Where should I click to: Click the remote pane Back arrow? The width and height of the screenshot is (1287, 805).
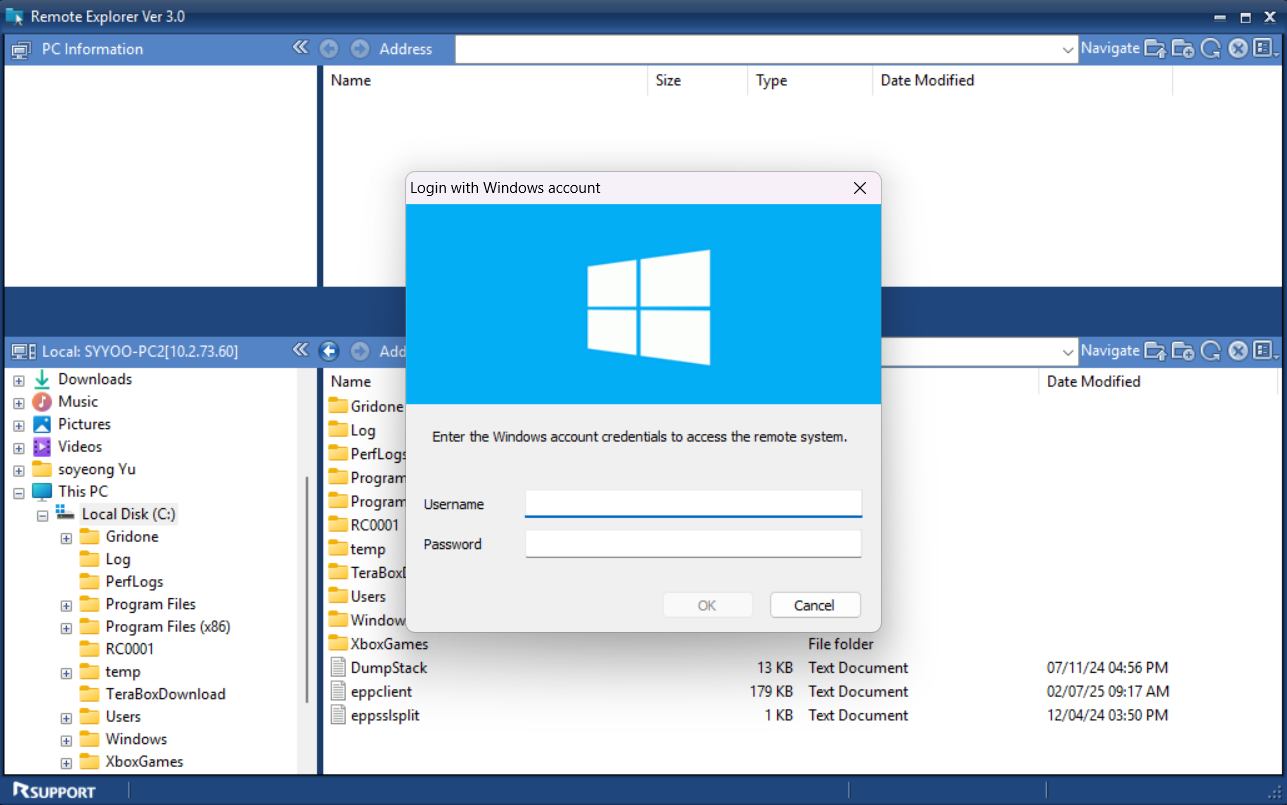[x=329, y=48]
